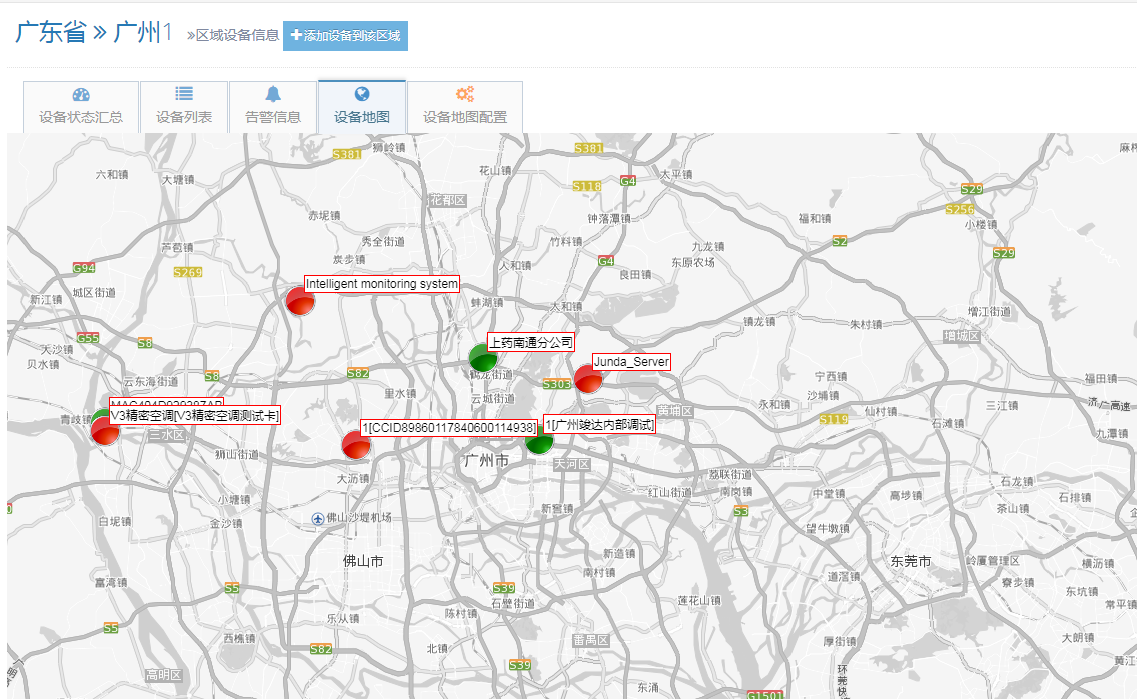This screenshot has height=699, width=1137.
Task: Select the red V3精密空调 device marker
Action: [x=105, y=431]
